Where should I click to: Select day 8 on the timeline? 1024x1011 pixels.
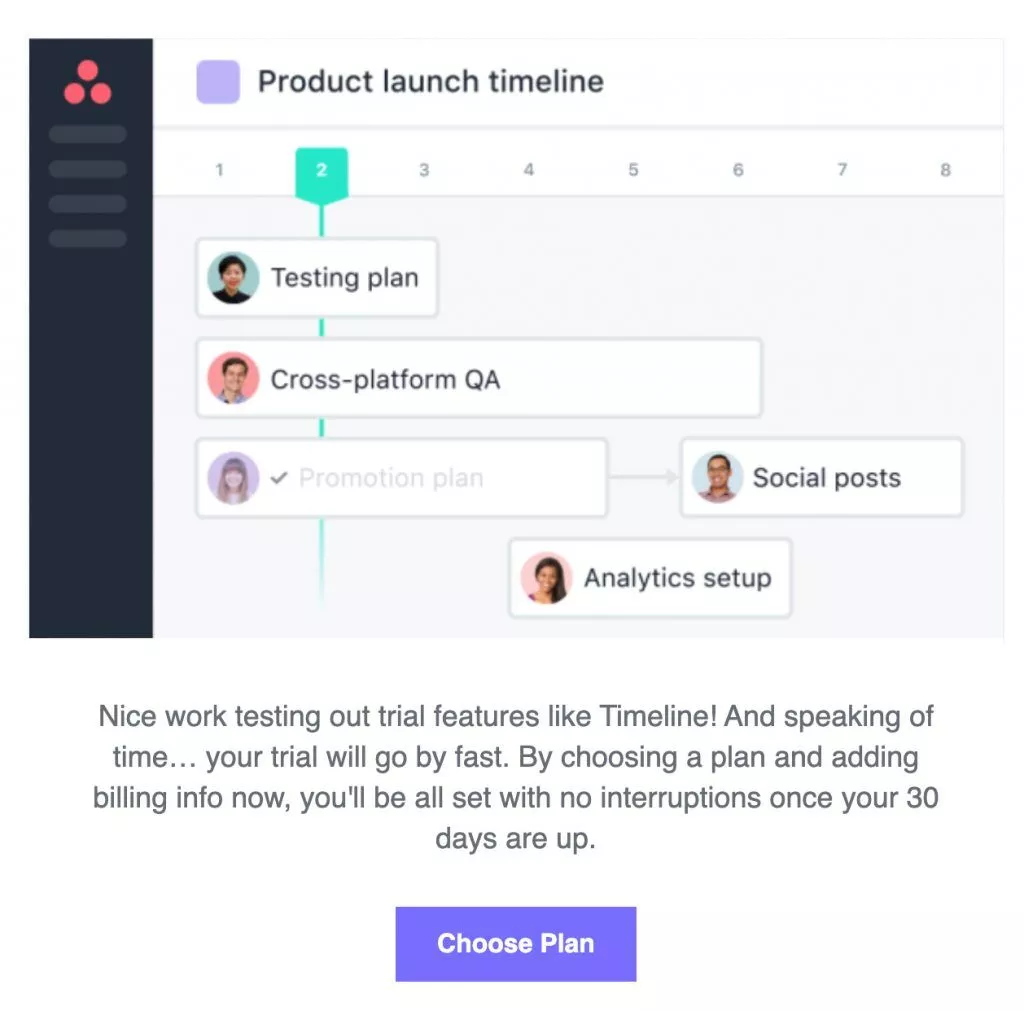point(945,170)
